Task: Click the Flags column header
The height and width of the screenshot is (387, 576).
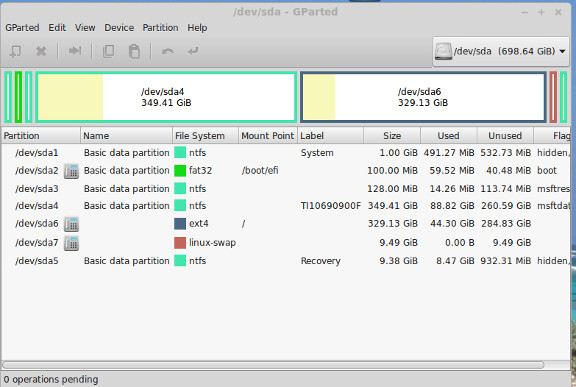Action: coord(552,136)
